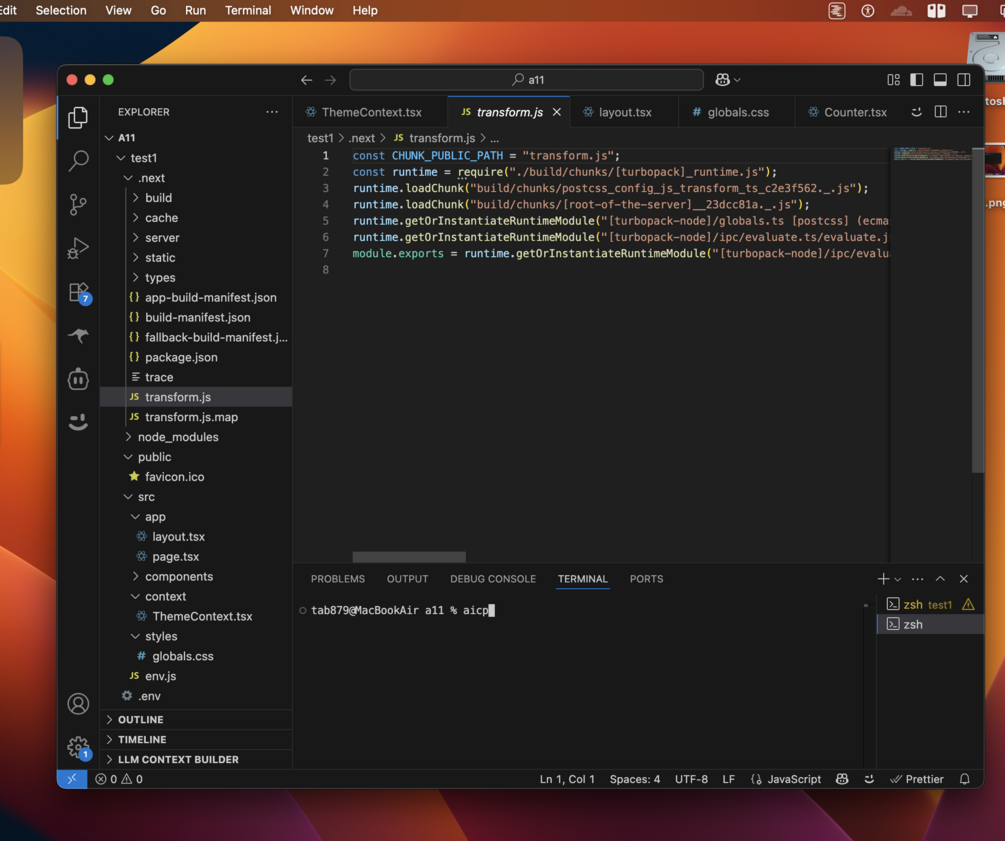
Task: Open the smiley face extension in activity bar
Action: click(78, 422)
